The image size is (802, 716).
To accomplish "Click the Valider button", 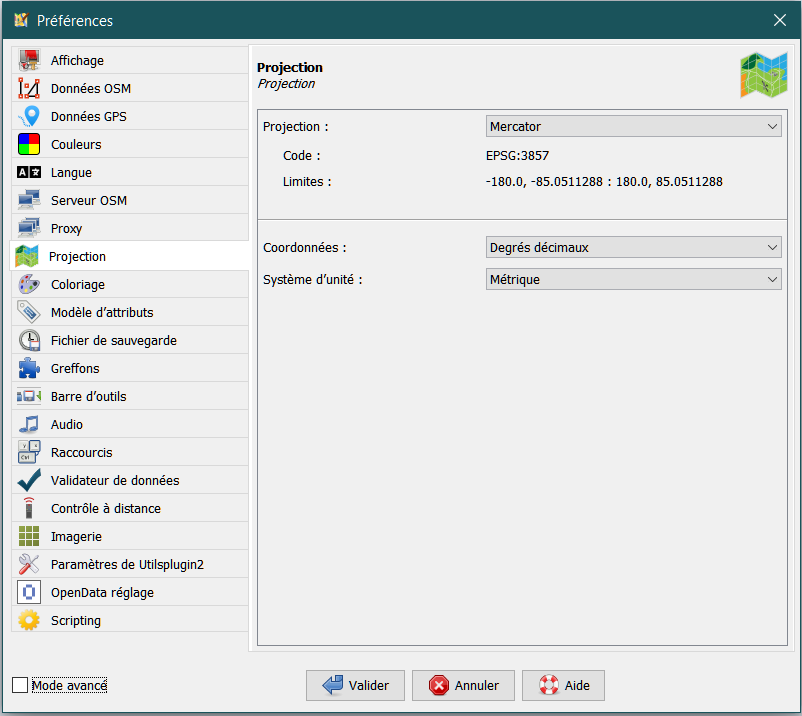I will click(355, 685).
